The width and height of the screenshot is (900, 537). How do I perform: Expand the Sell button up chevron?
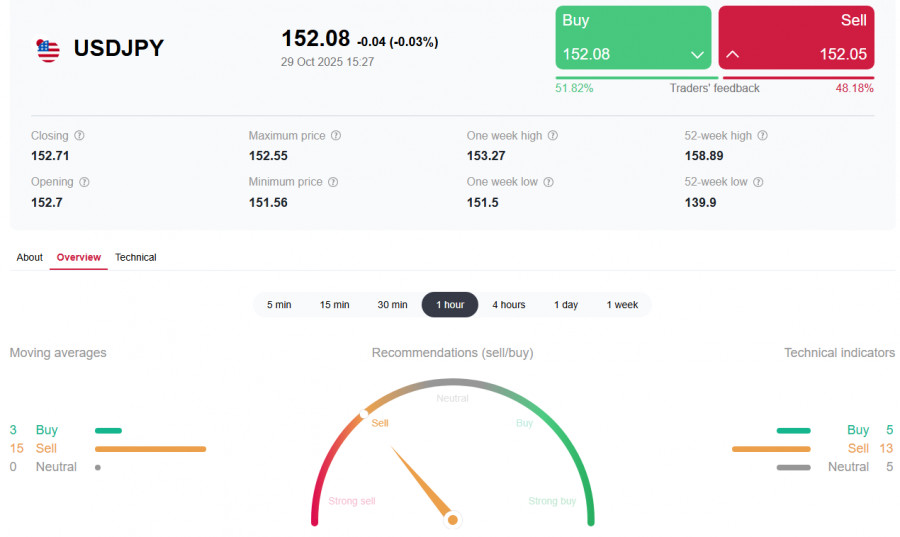pos(732,55)
